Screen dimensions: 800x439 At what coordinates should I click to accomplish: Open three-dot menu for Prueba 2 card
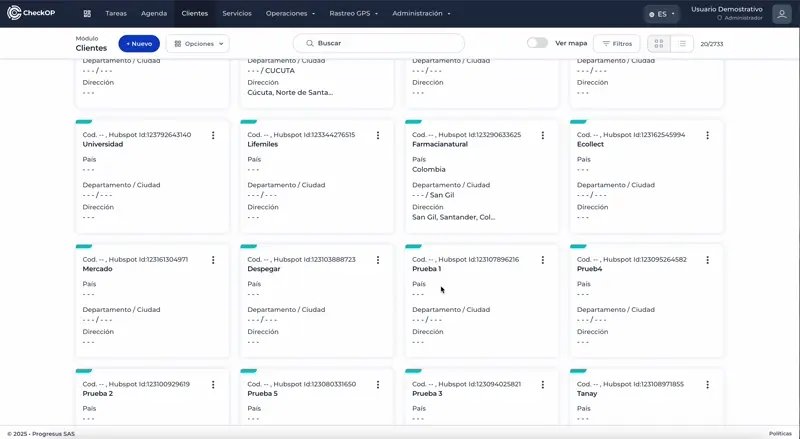pyautogui.click(x=213, y=384)
